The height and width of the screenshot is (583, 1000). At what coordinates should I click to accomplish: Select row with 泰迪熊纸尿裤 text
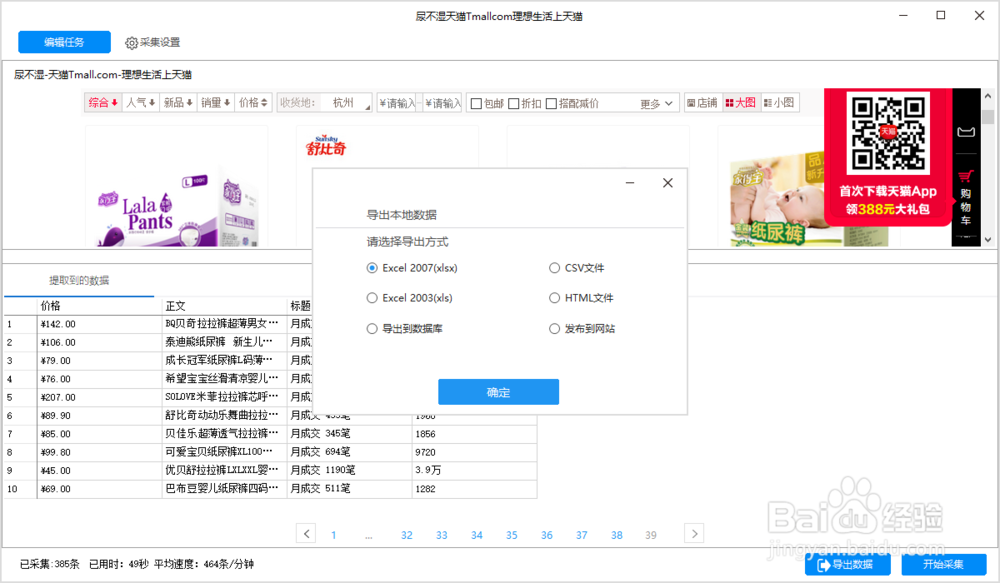[x=224, y=343]
